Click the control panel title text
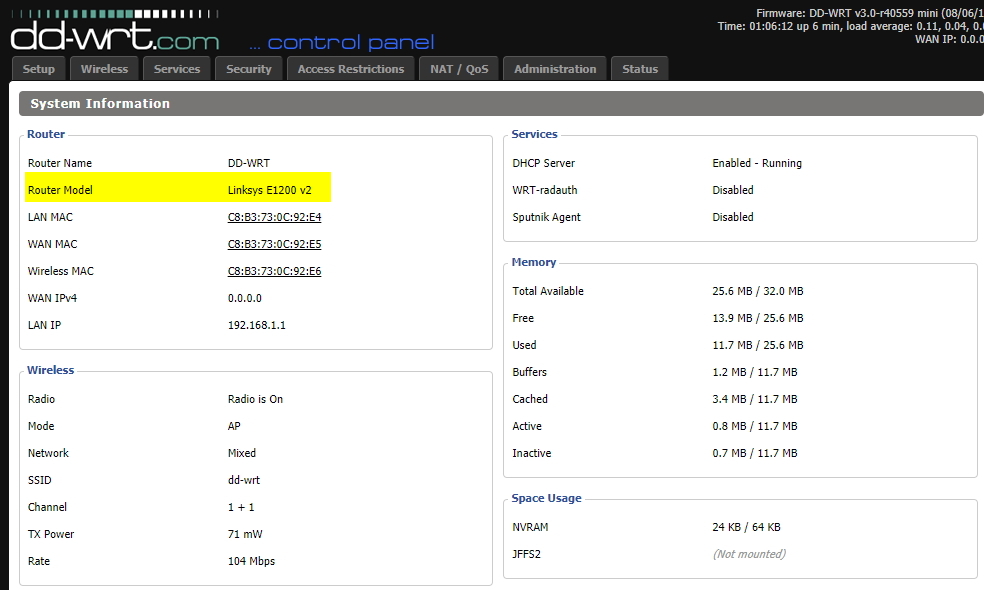The height and width of the screenshot is (590, 984). pos(341,43)
